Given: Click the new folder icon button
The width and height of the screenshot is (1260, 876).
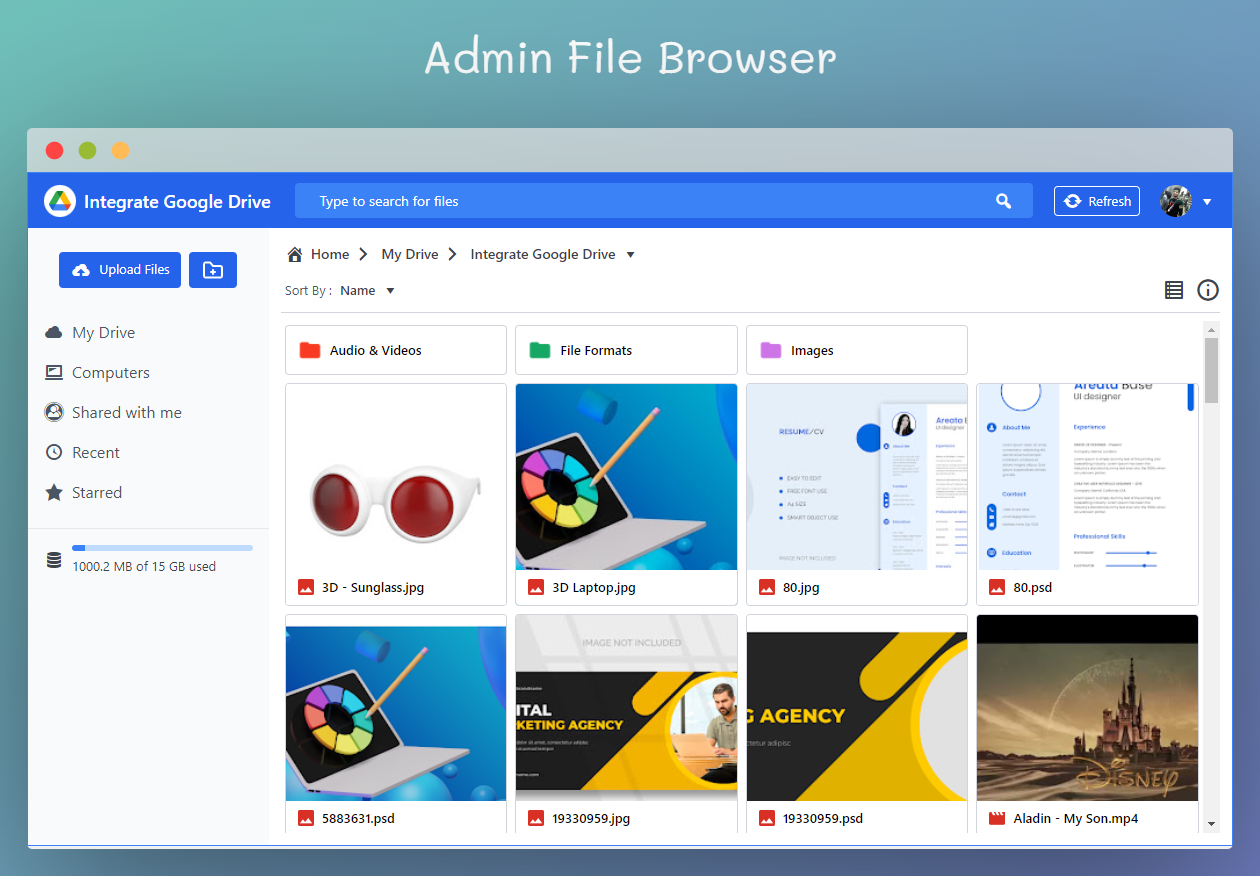Looking at the screenshot, I should [213, 270].
